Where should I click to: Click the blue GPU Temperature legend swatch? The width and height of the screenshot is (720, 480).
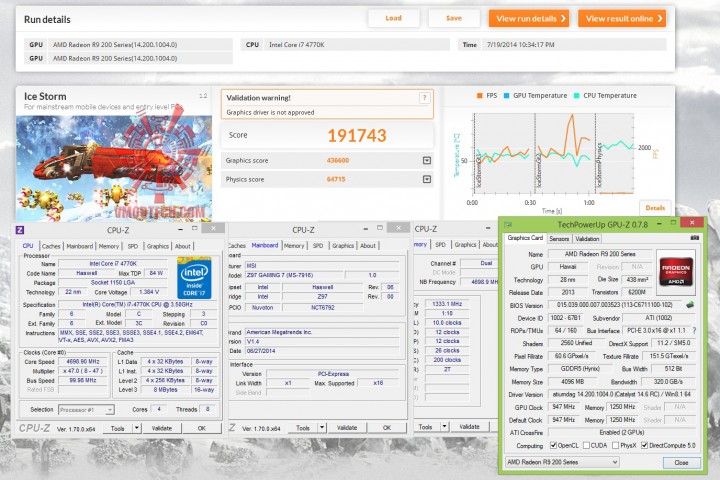(x=506, y=96)
